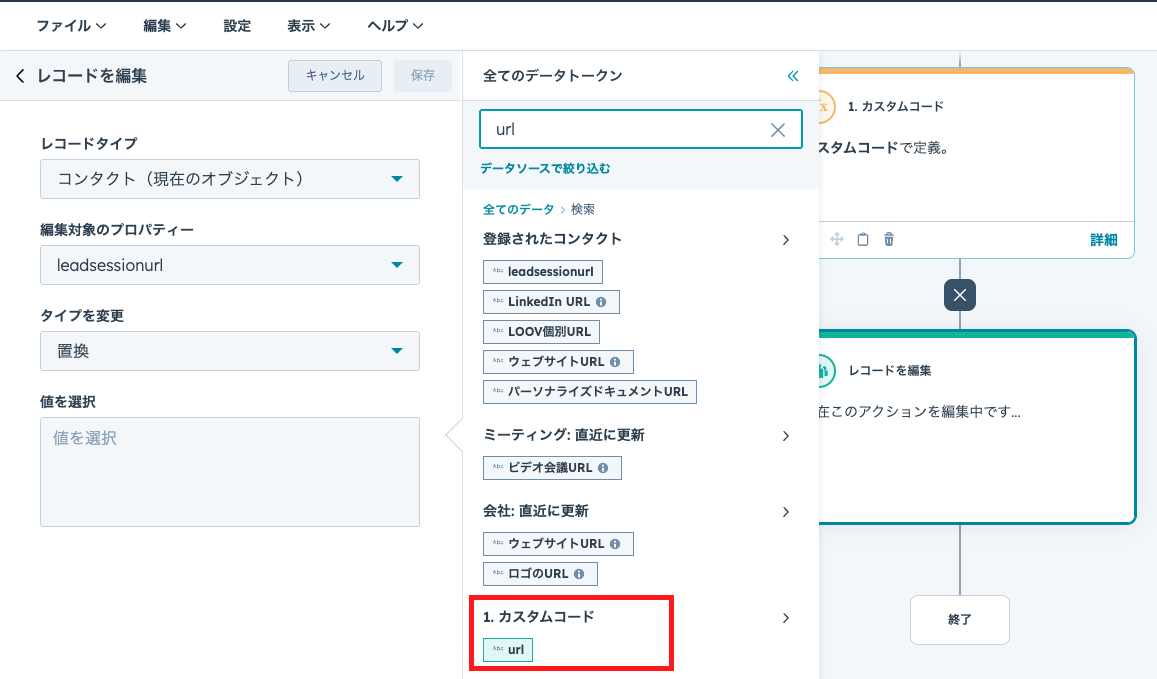Viewport: 1157px width, 679px height.
Task: Copy the カスタムコード action with clipboard icon
Action: tap(863, 239)
